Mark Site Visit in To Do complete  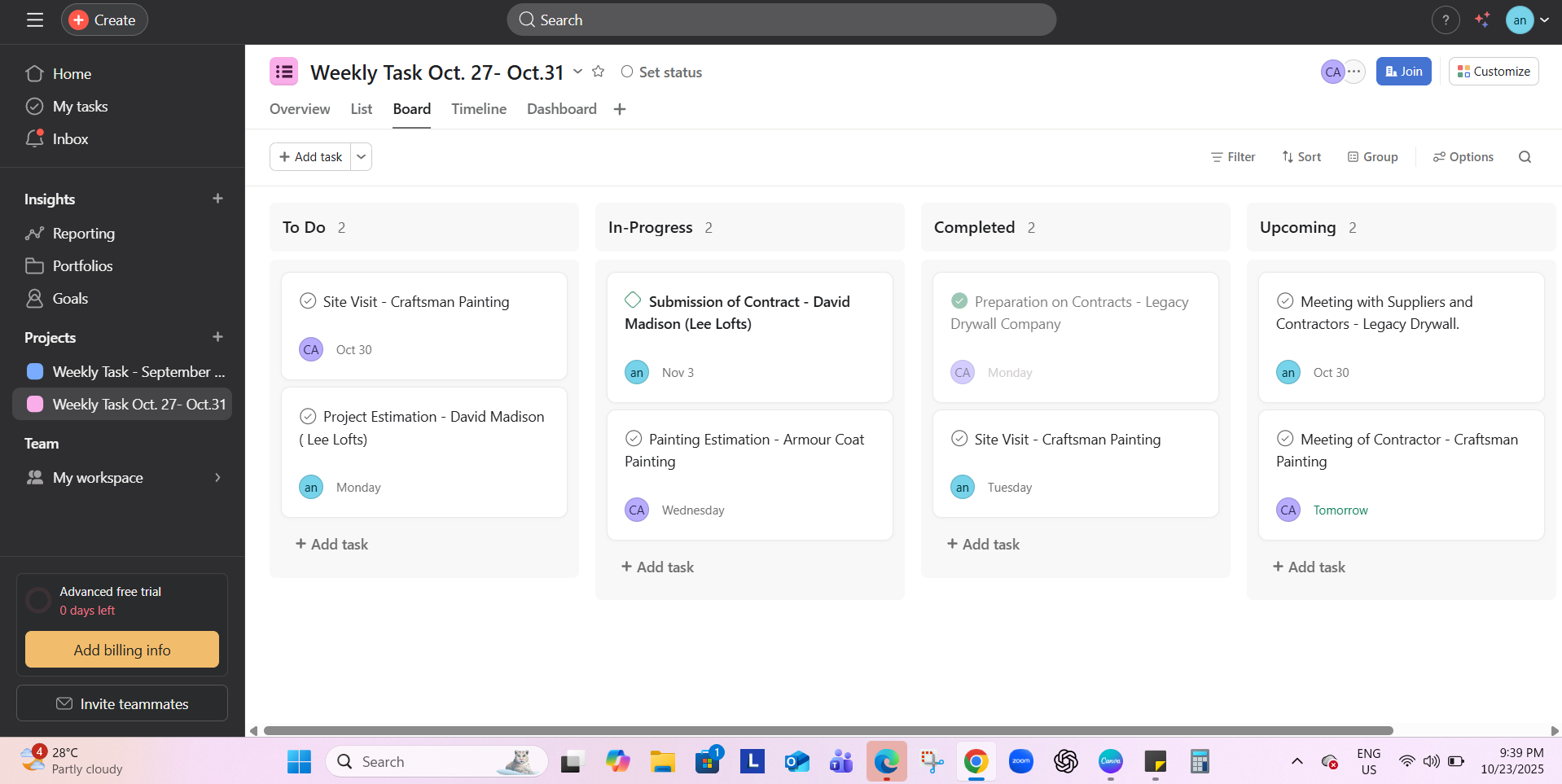click(x=308, y=301)
